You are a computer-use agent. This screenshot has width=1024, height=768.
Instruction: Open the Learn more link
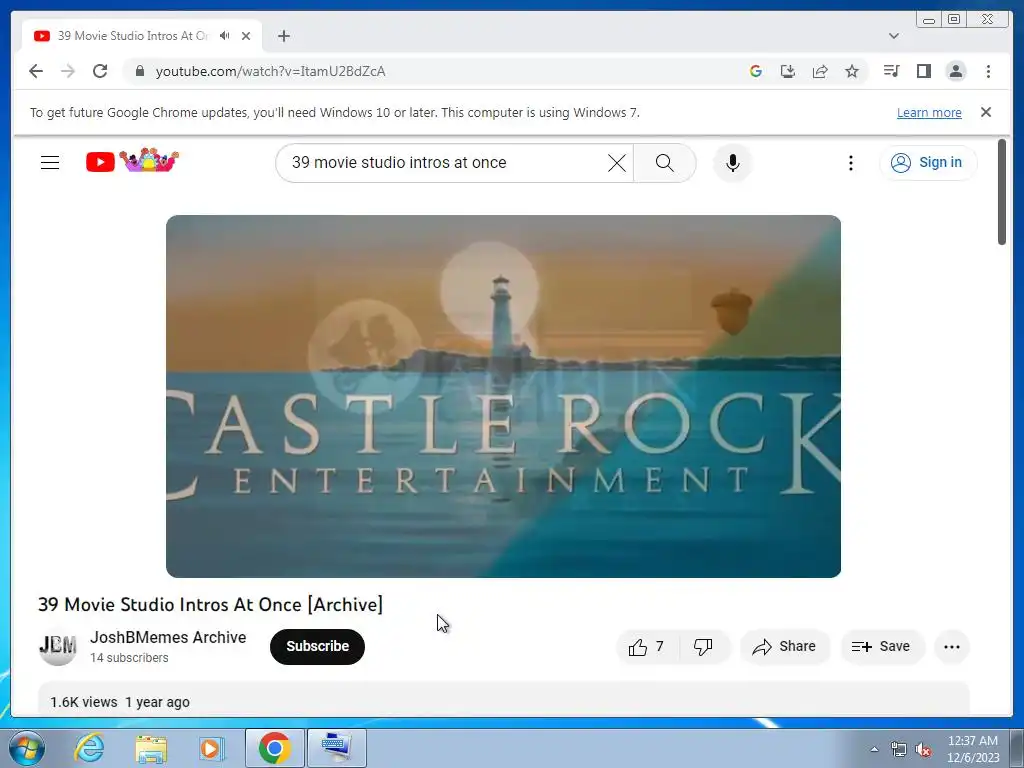click(929, 112)
